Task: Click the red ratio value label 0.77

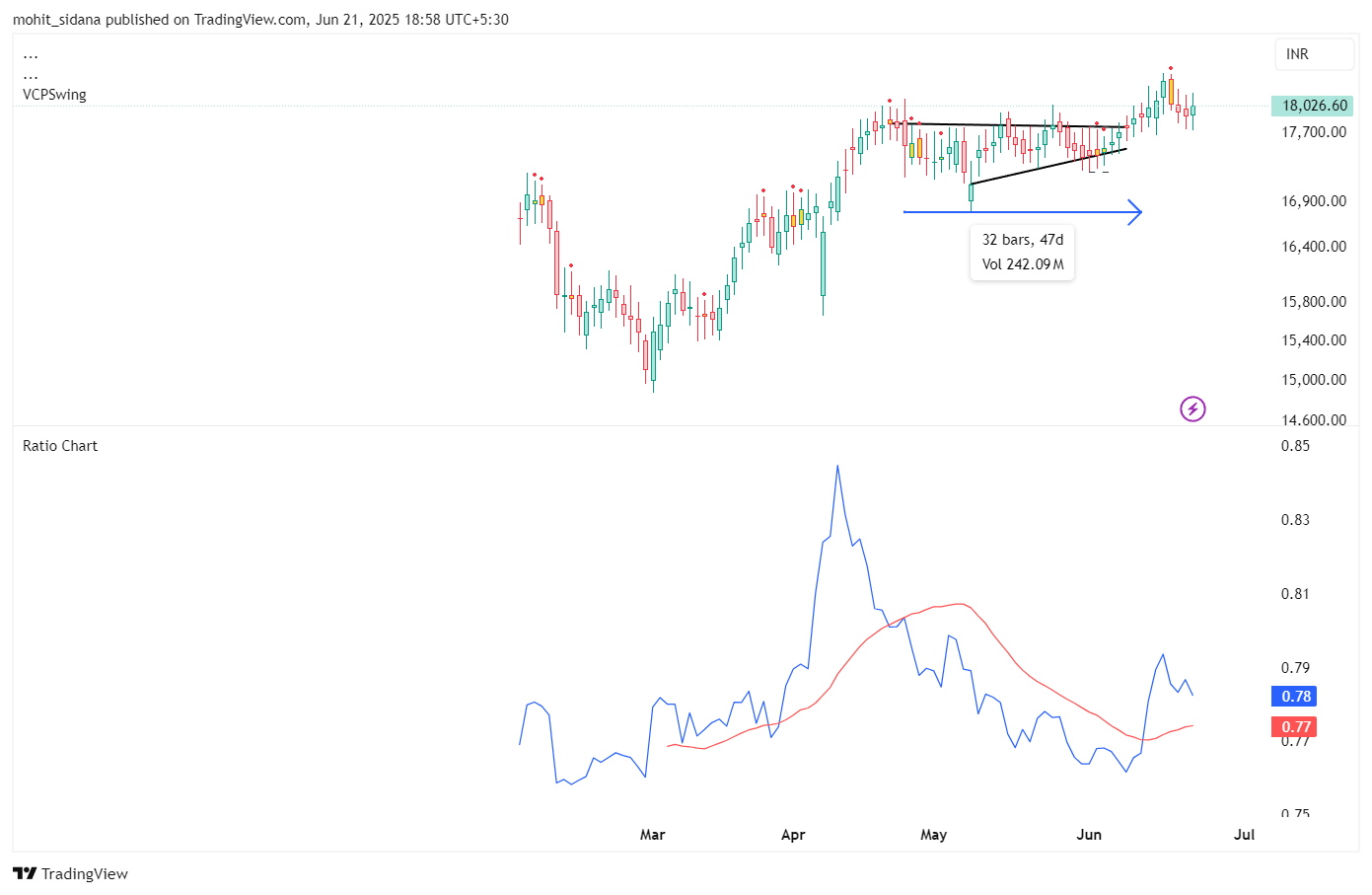Action: 1295,727
